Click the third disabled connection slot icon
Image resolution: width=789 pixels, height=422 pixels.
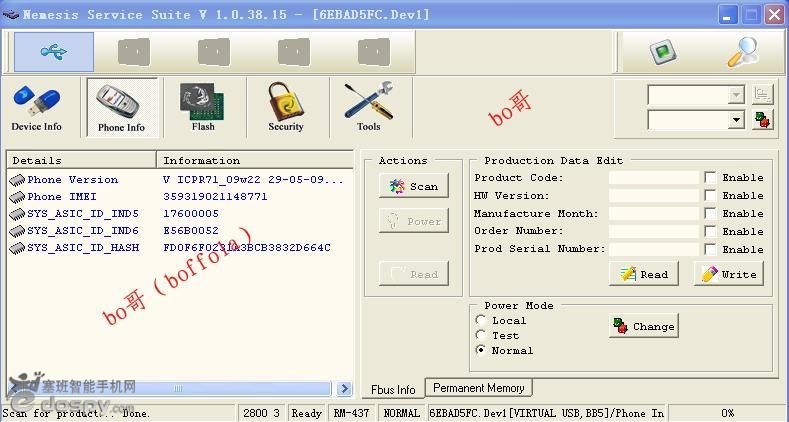[214, 52]
